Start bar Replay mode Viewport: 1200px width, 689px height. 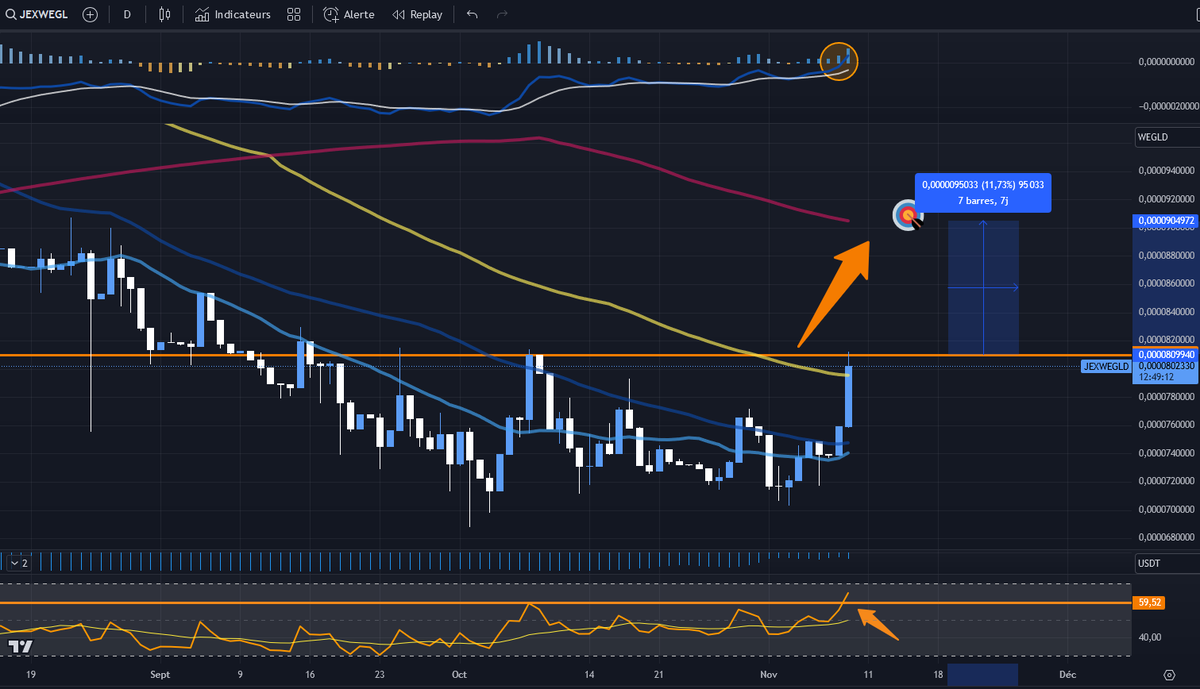(417, 15)
